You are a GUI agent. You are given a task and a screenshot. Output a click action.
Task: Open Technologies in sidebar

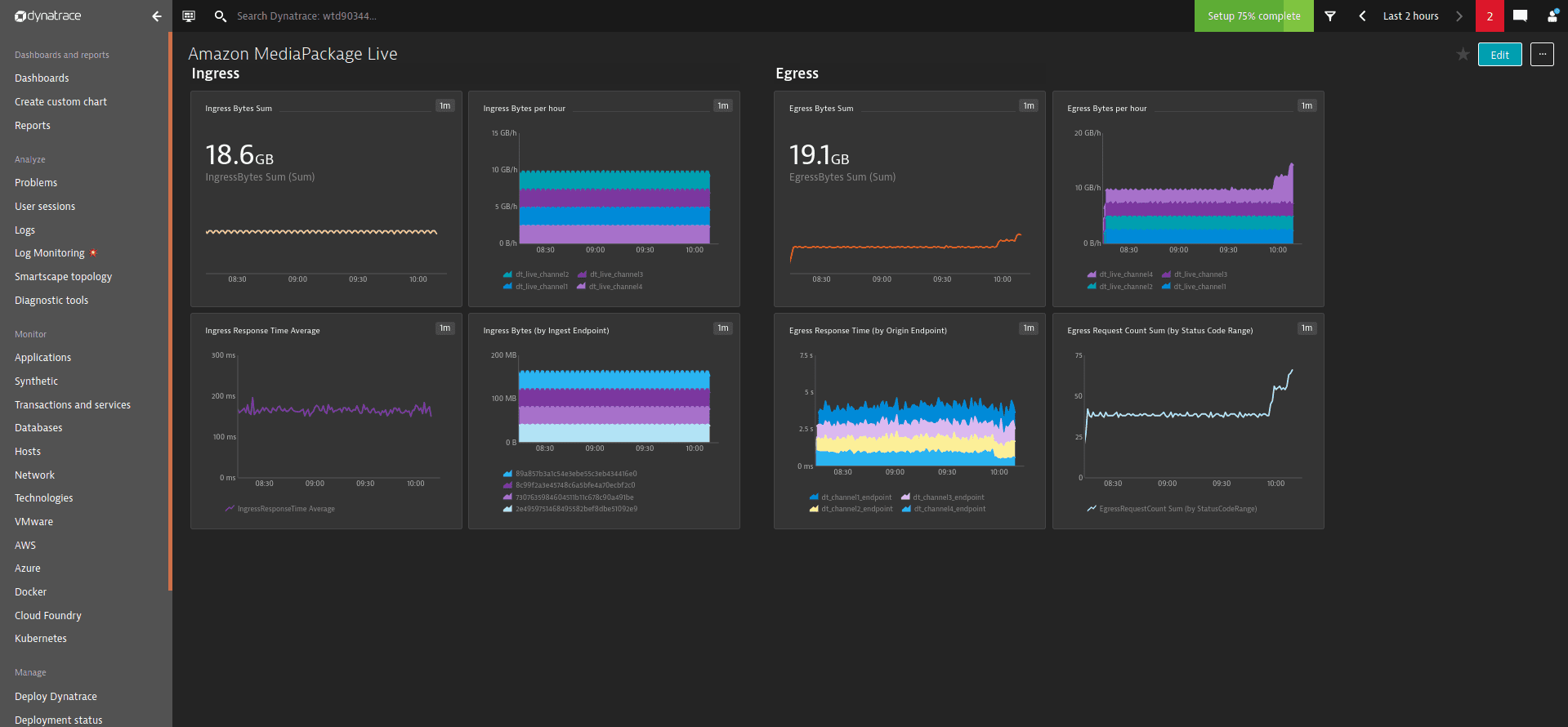pos(43,498)
